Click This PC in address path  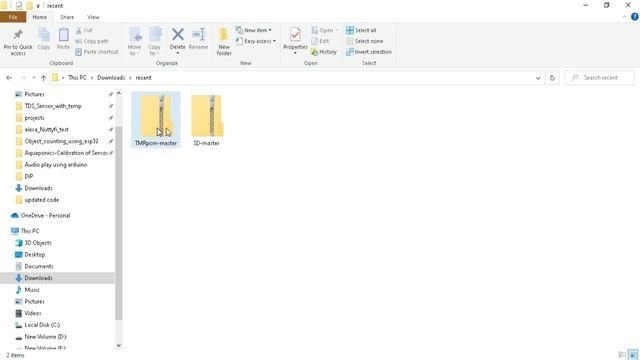[77, 78]
